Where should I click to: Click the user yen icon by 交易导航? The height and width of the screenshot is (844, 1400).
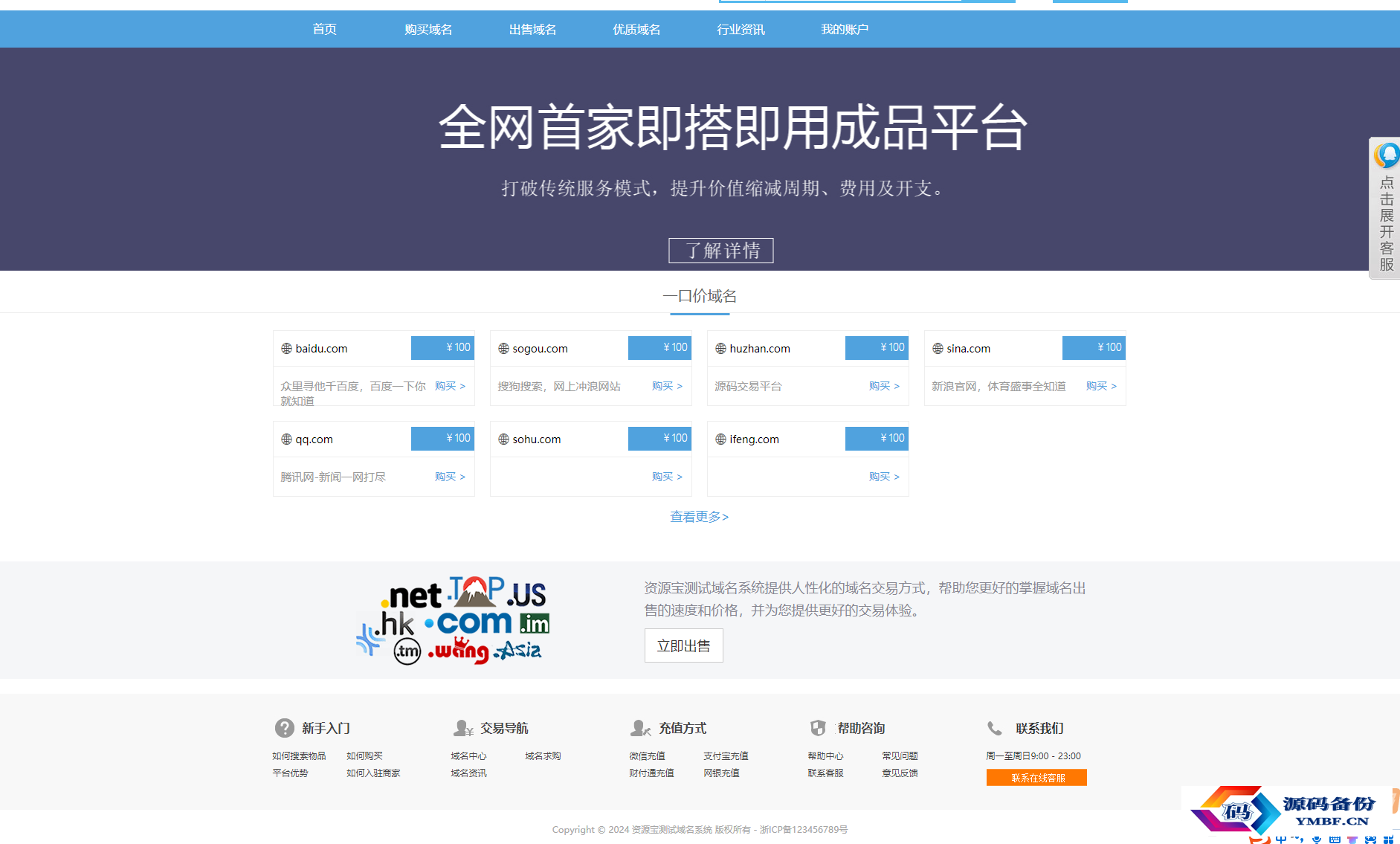[x=463, y=728]
